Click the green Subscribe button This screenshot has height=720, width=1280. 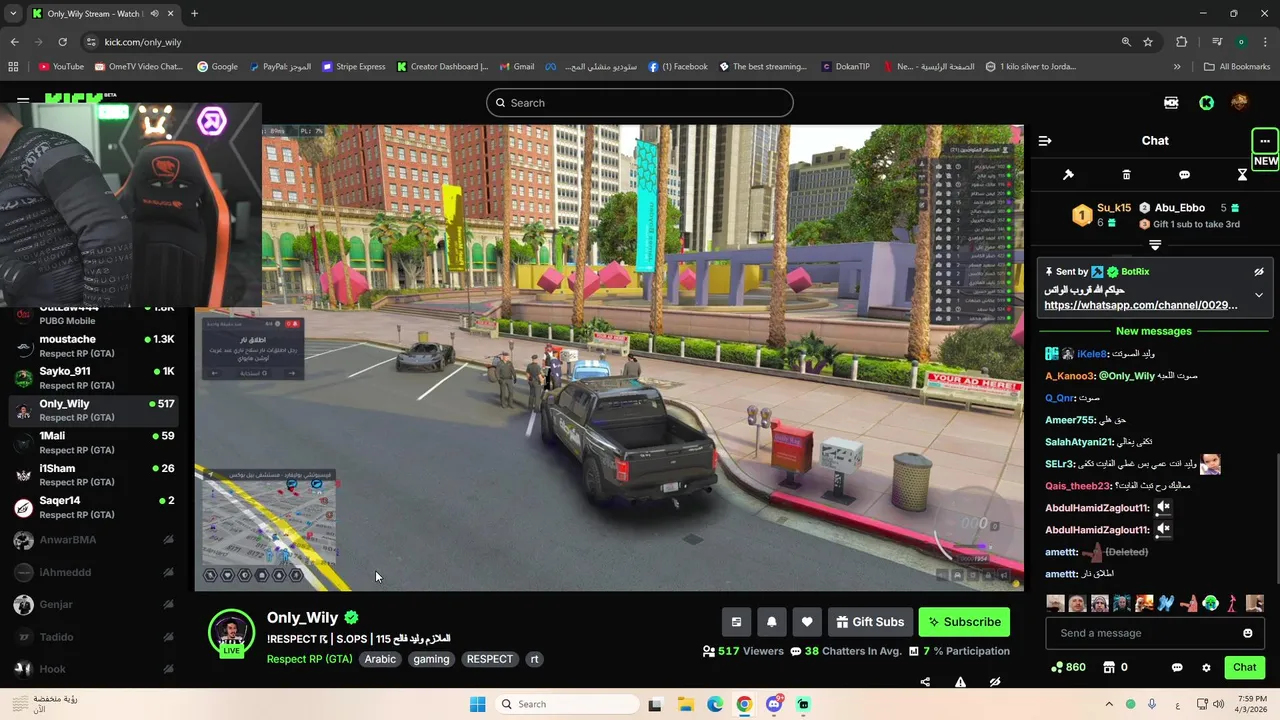pos(964,622)
